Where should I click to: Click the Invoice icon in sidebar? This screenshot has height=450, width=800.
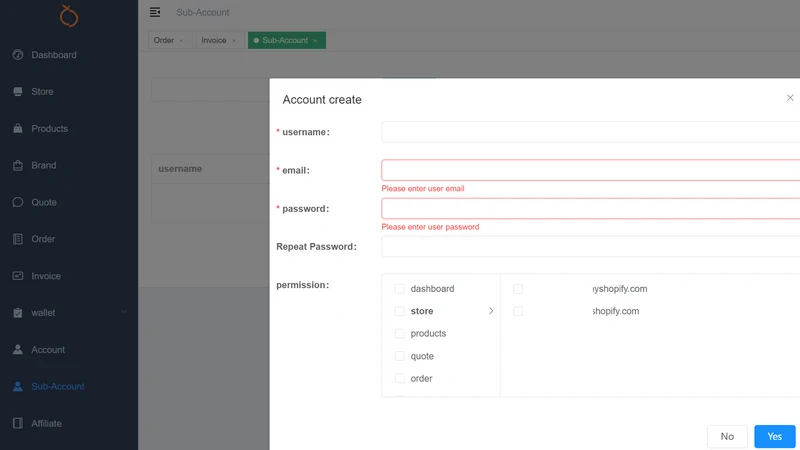(x=18, y=276)
